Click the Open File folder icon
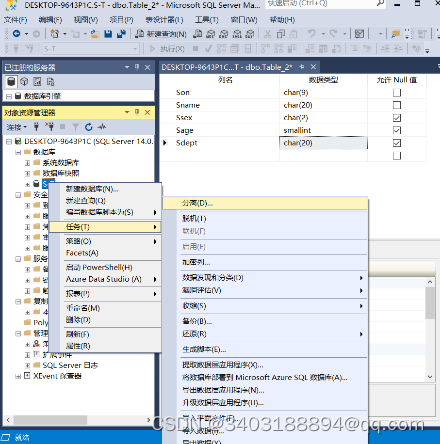440x444 pixels. (x=95, y=34)
